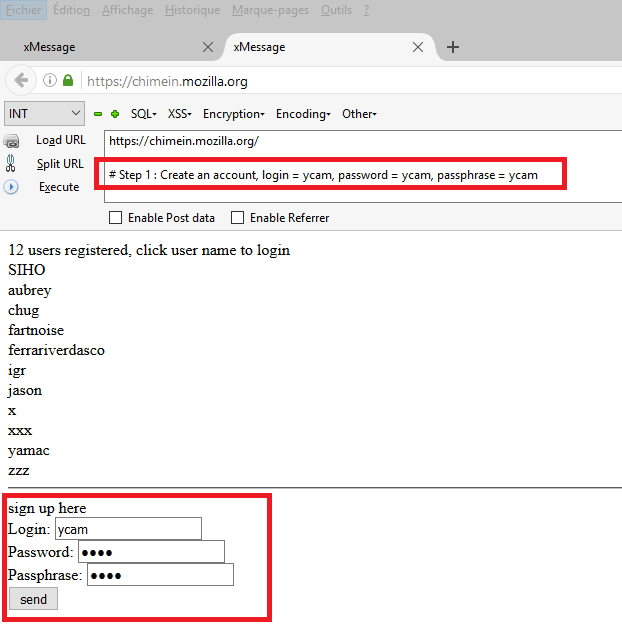Expand the Other dropdown menu
Image resolution: width=622 pixels, height=635 pixels.
click(x=359, y=114)
